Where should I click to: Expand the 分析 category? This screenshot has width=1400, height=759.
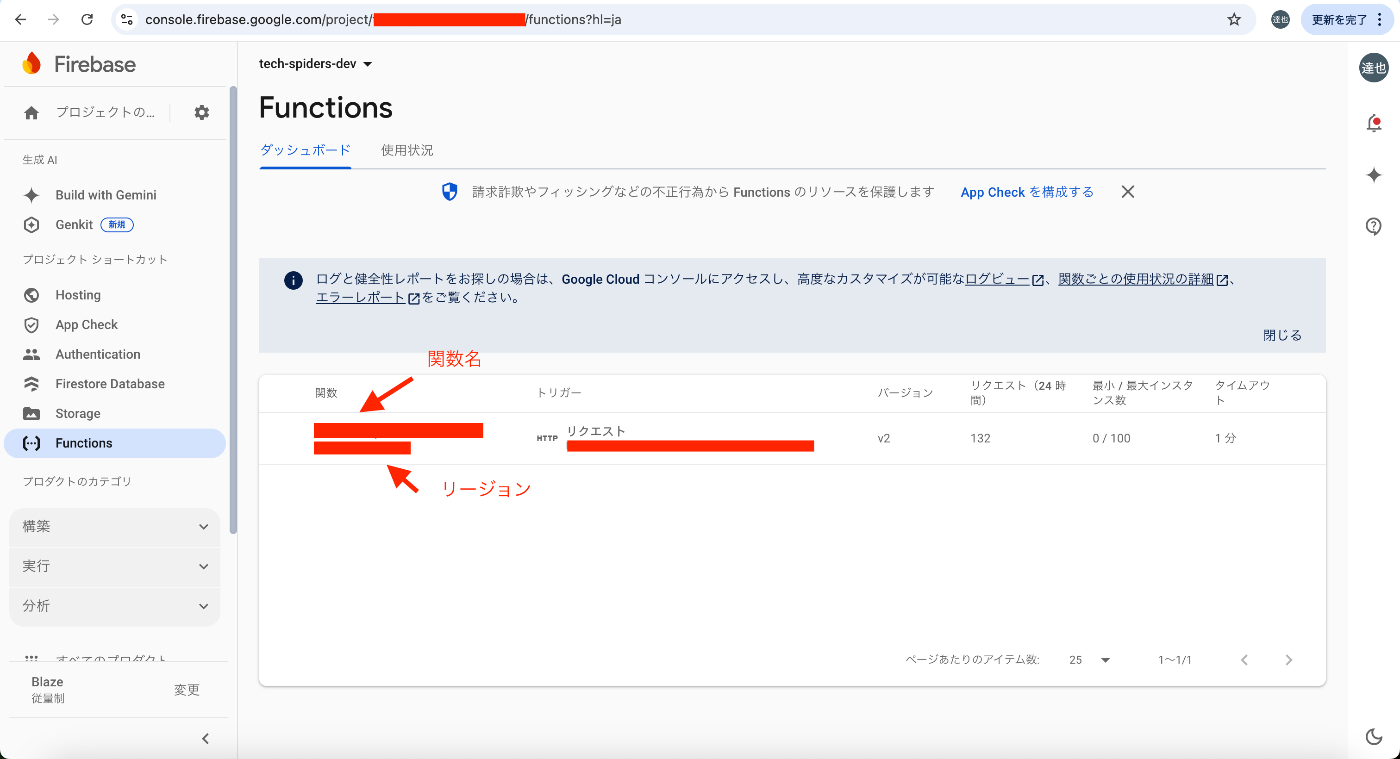click(x=114, y=606)
